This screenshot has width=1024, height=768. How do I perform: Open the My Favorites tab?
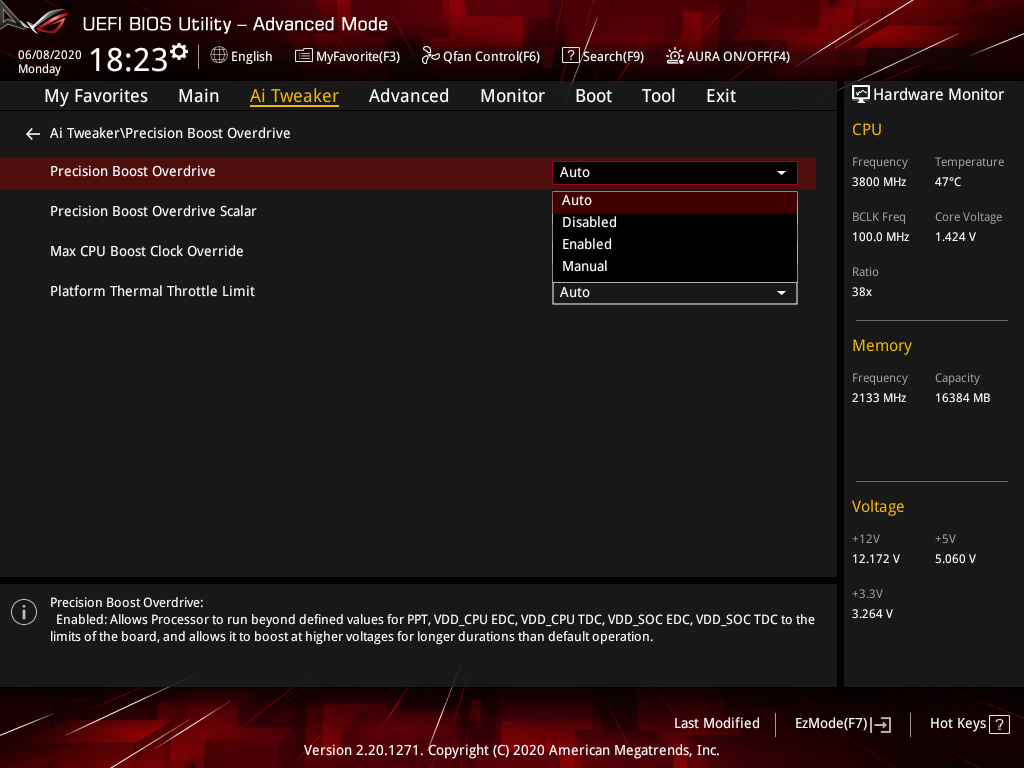pyautogui.click(x=96, y=96)
